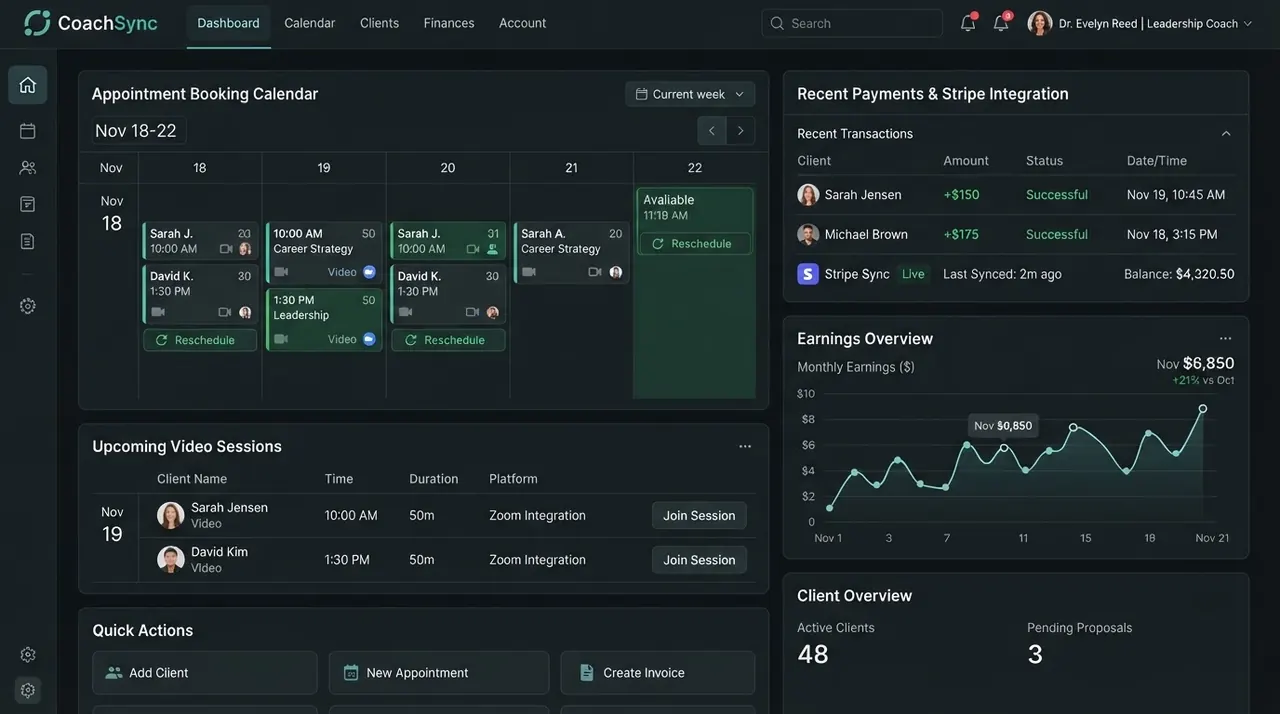Open the calendar icon in the left sidebar
This screenshot has width=1280, height=714.
tap(28, 131)
